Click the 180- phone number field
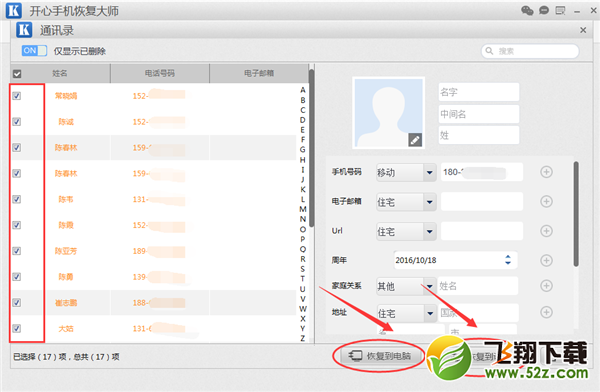The width and height of the screenshot is (600, 392). point(482,172)
